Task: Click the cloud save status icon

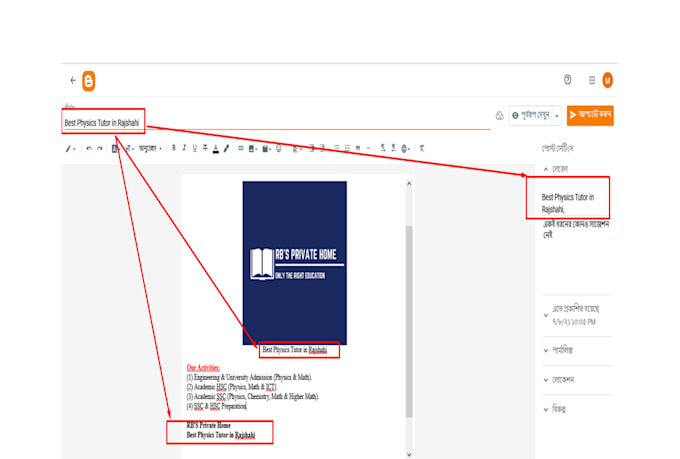Action: 500,115
